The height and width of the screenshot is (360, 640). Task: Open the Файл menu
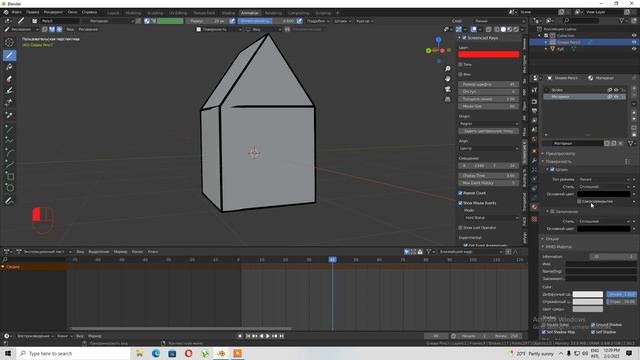(16, 12)
